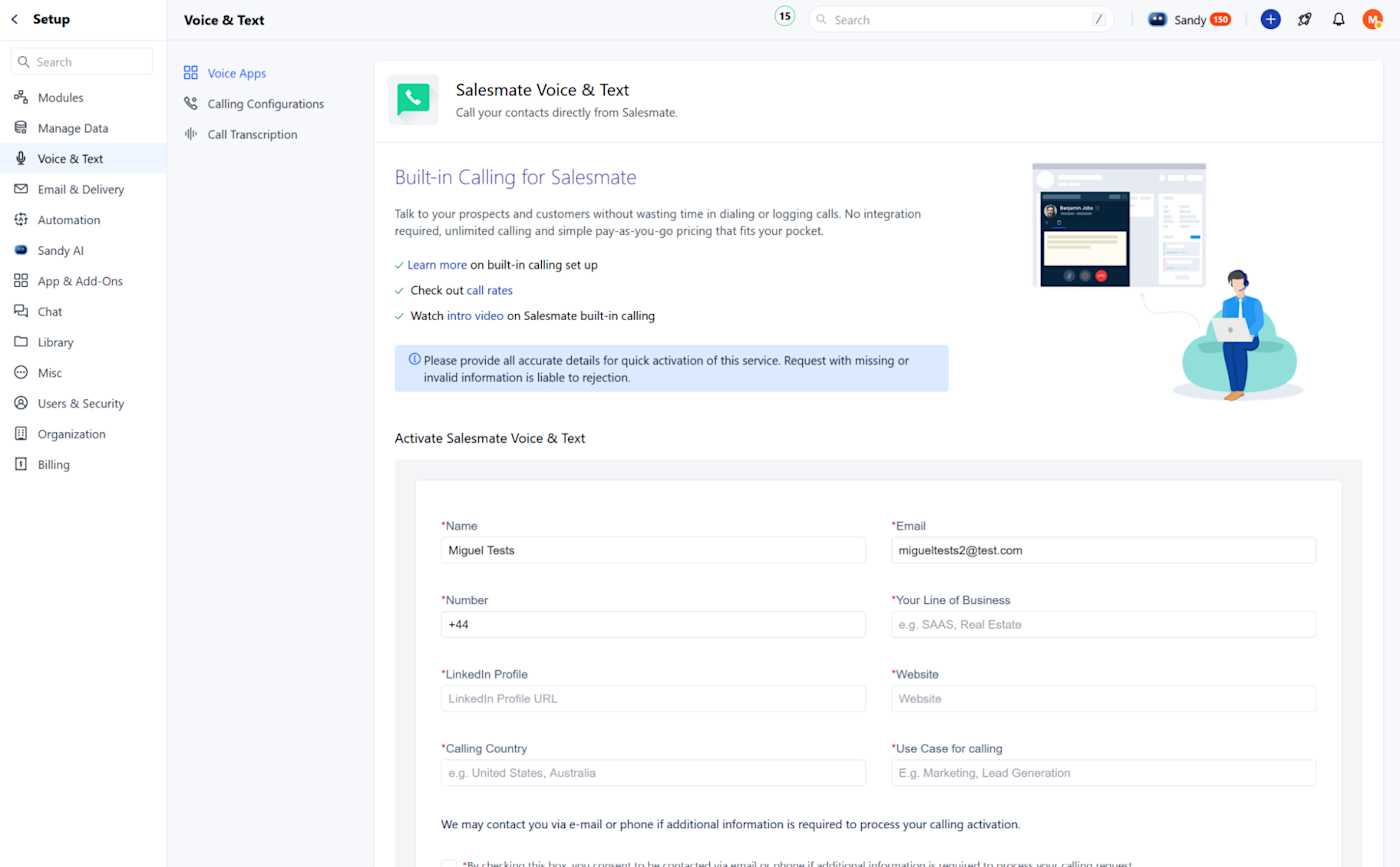
Task: Click the Call Transcription waveform icon
Action: tap(191, 134)
